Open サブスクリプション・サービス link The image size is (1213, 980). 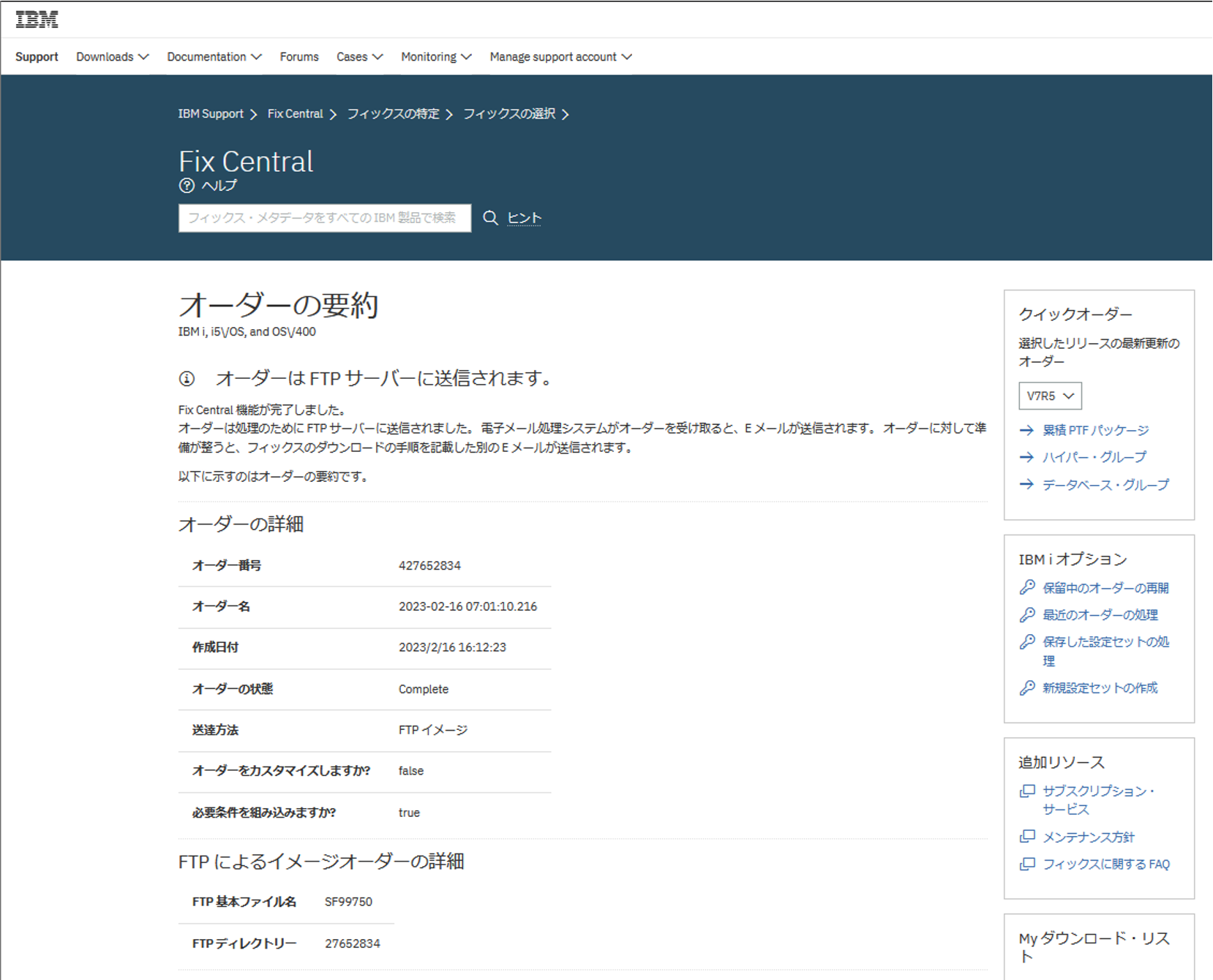point(1099,800)
